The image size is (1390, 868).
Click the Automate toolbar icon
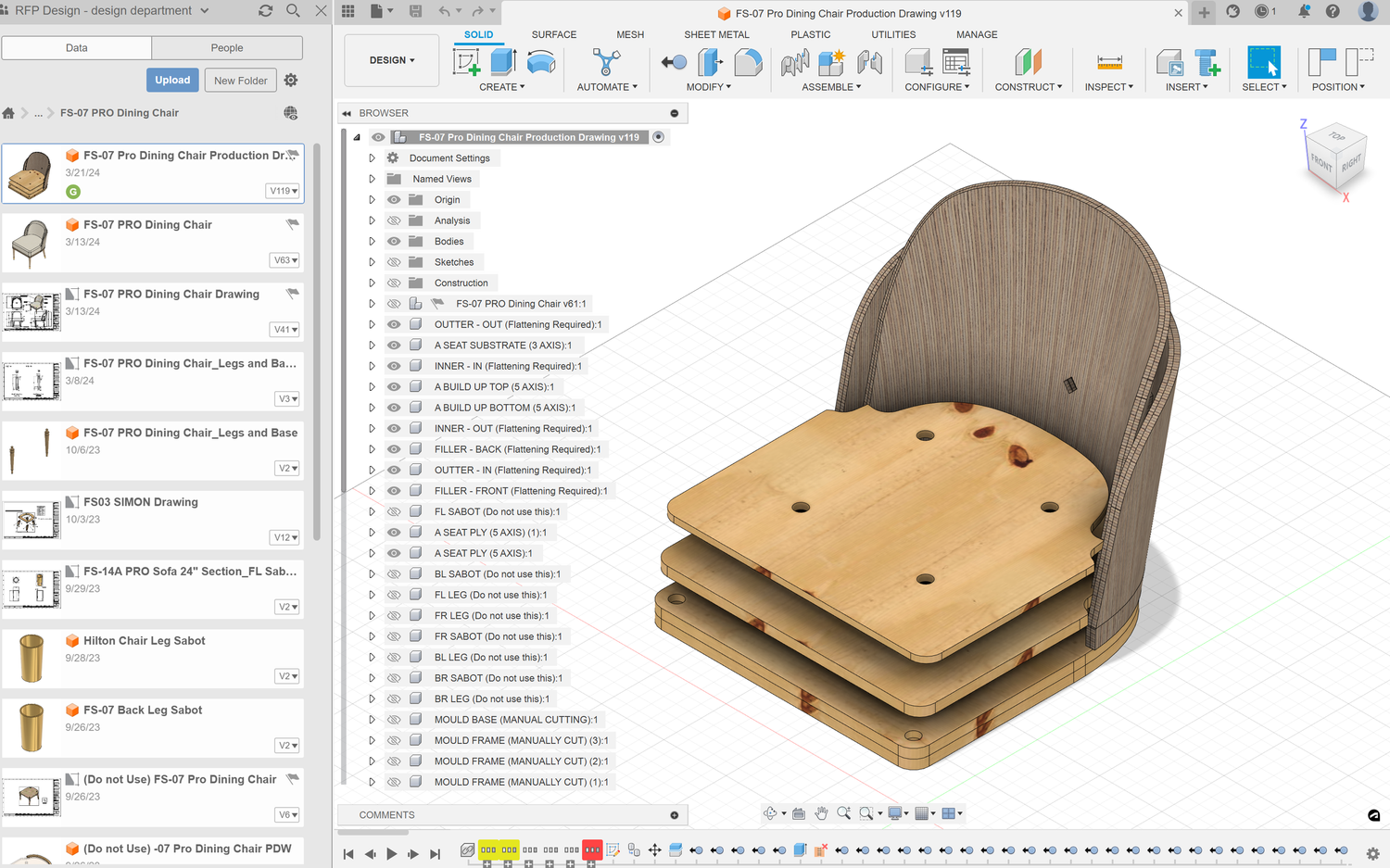[x=607, y=62]
